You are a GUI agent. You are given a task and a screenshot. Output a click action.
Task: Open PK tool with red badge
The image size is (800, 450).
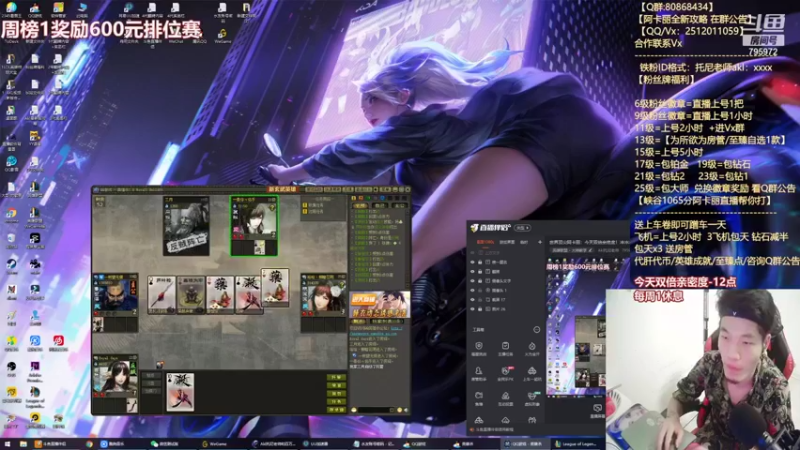point(505,373)
